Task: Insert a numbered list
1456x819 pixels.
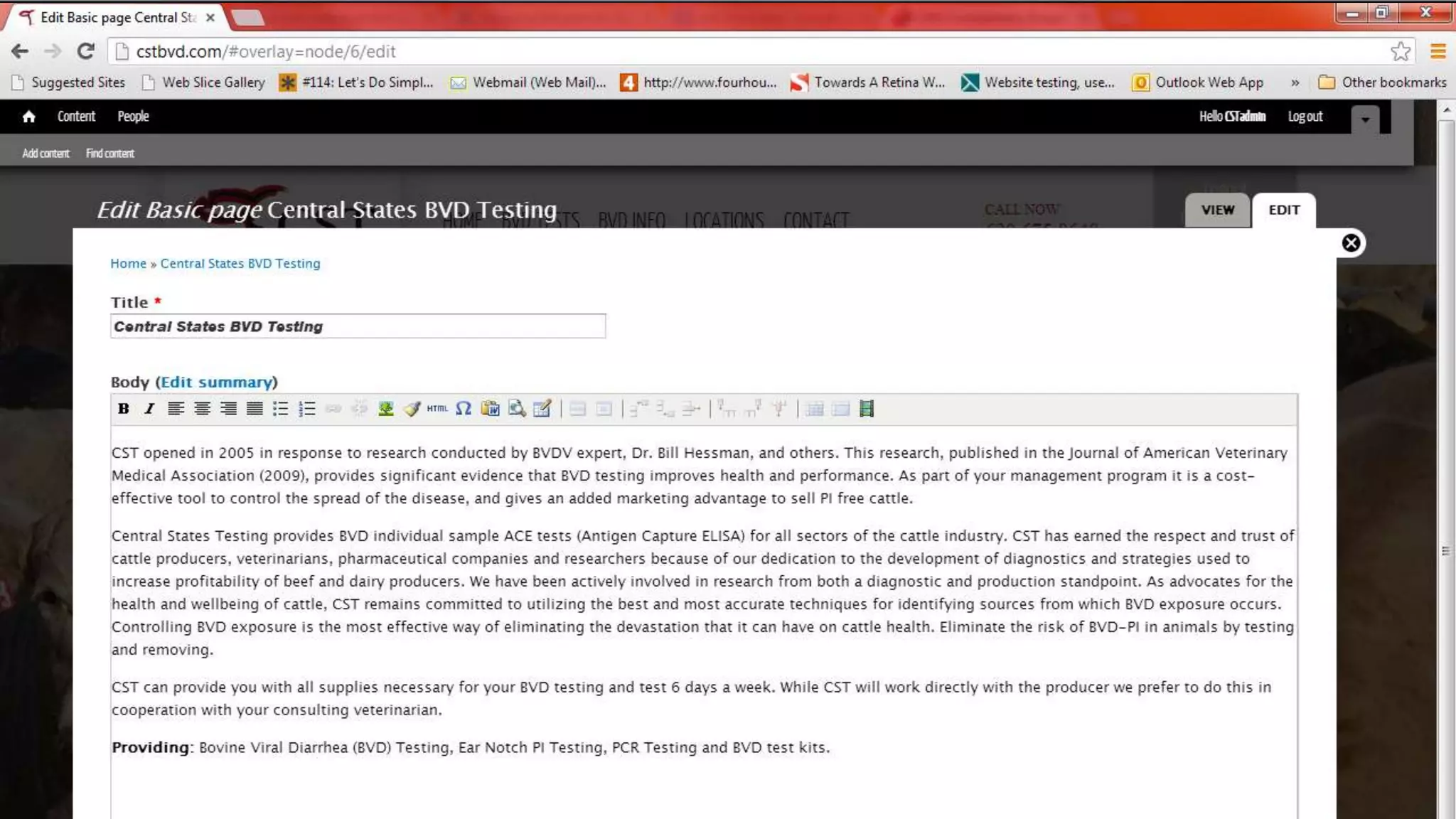Action: pos(307,409)
